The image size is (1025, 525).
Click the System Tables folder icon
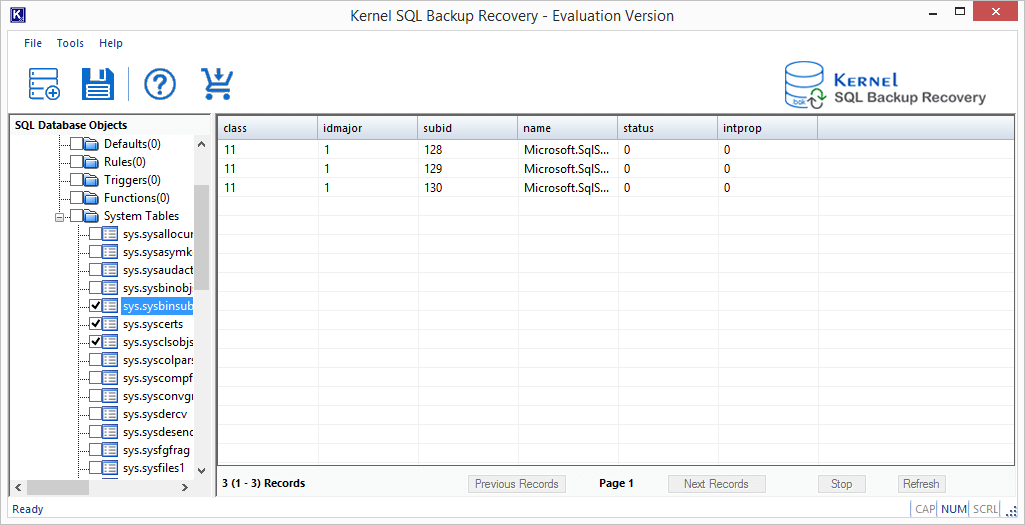92,216
